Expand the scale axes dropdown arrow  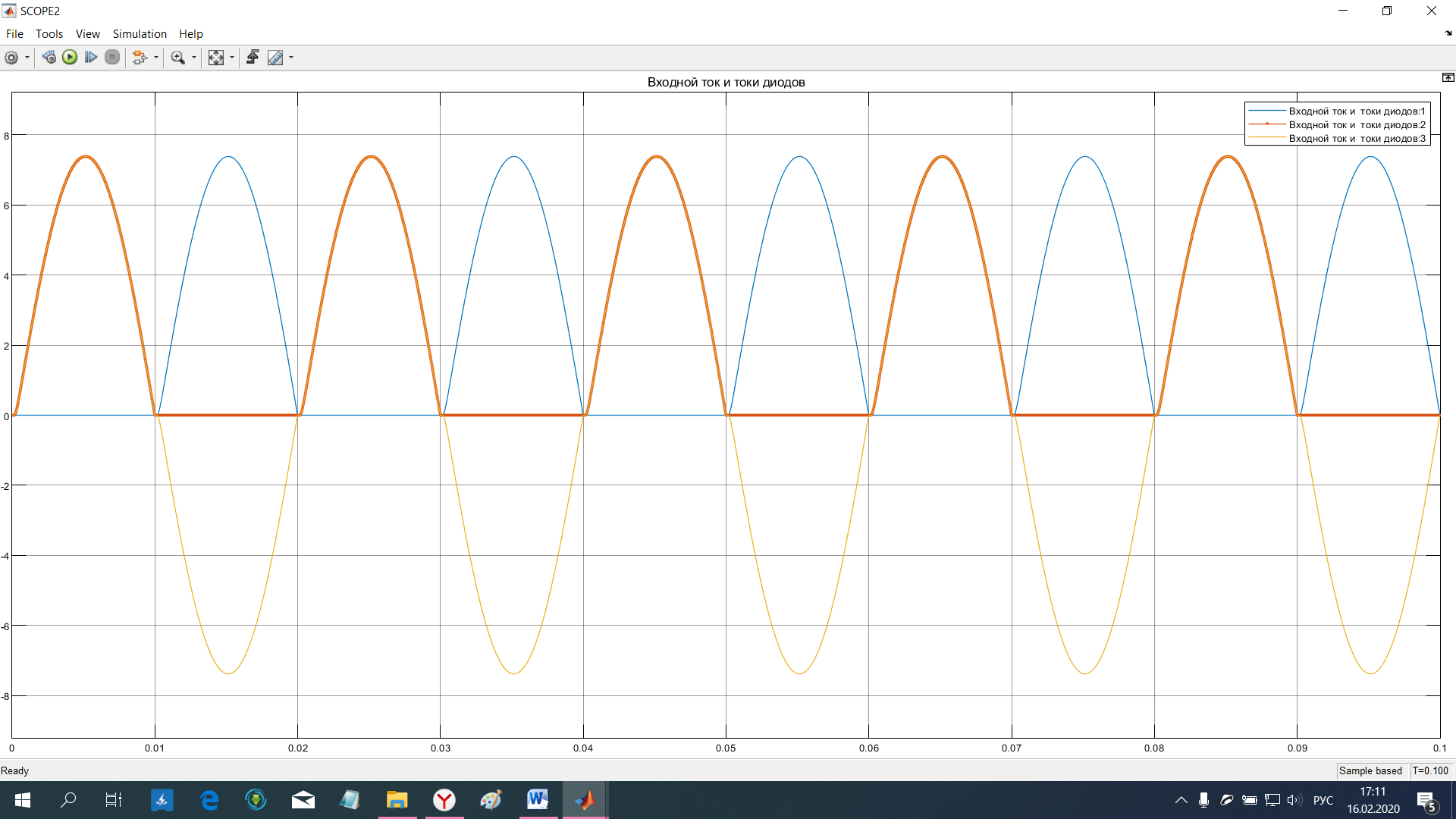coord(232,58)
